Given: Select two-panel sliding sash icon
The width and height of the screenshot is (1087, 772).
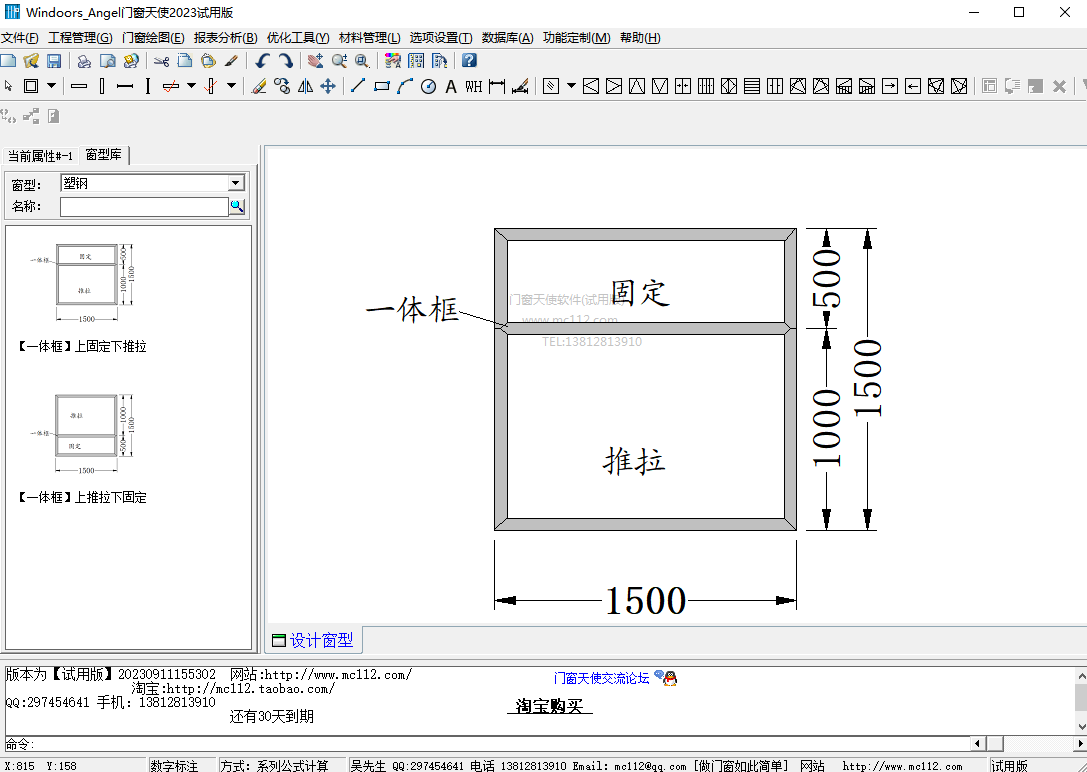Looking at the screenshot, I should pos(683,86).
